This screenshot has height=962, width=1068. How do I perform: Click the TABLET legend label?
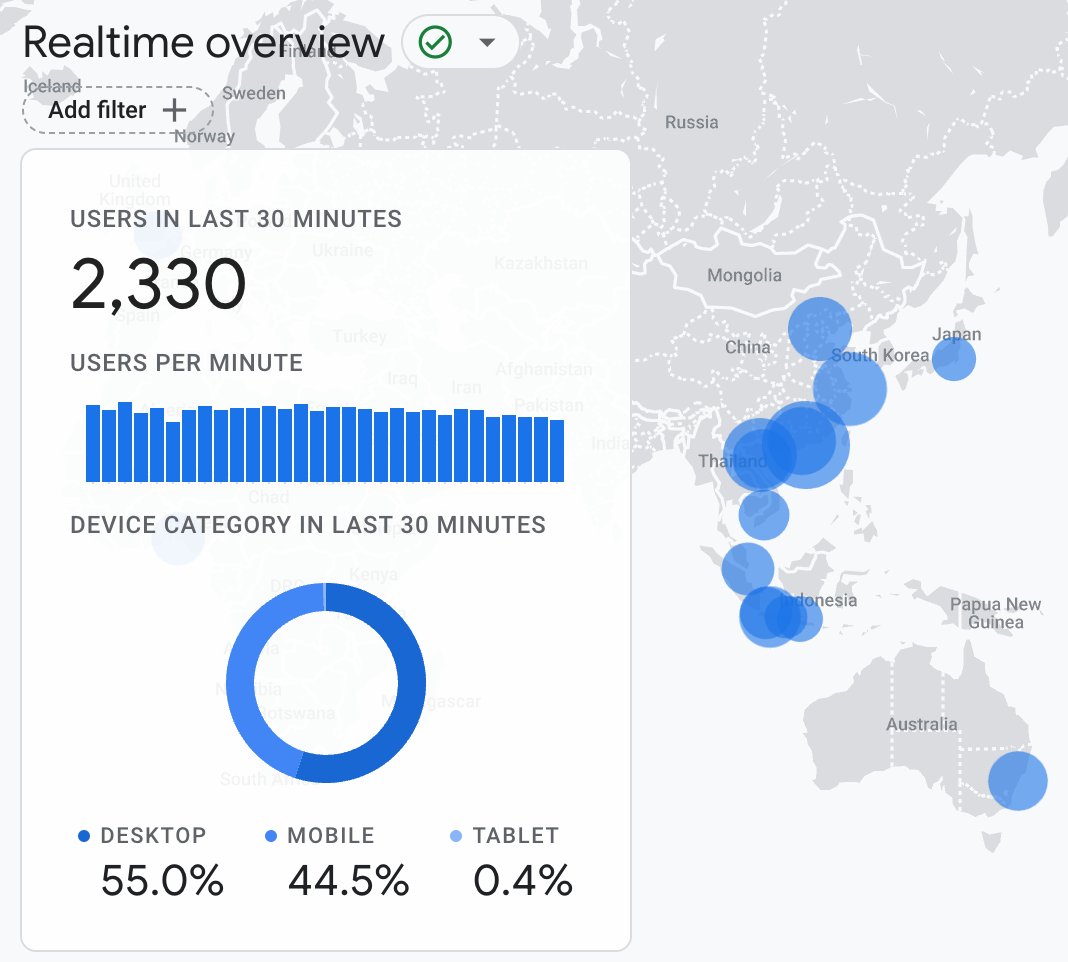(516, 836)
